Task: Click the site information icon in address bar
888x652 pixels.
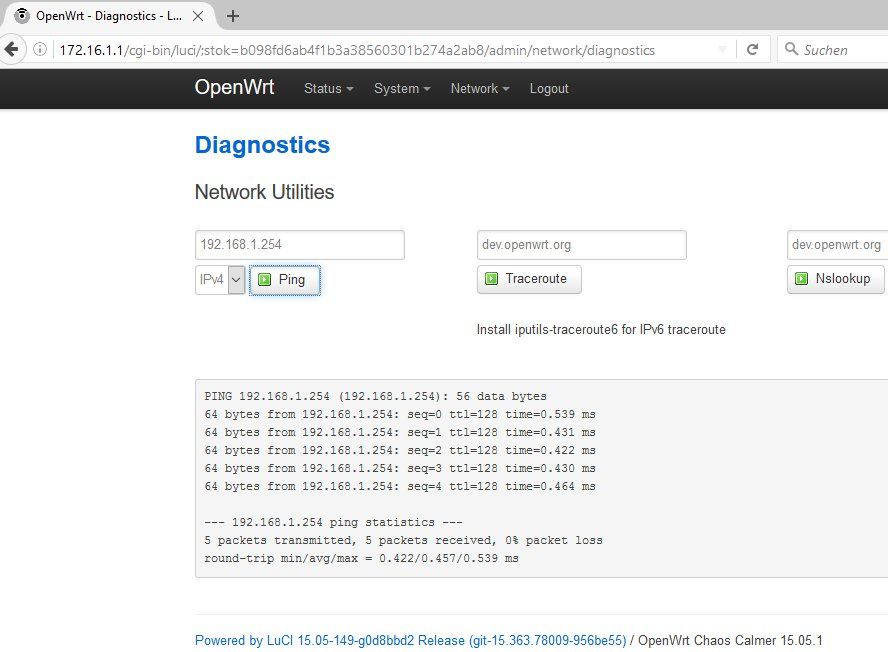Action: pyautogui.click(x=40, y=50)
